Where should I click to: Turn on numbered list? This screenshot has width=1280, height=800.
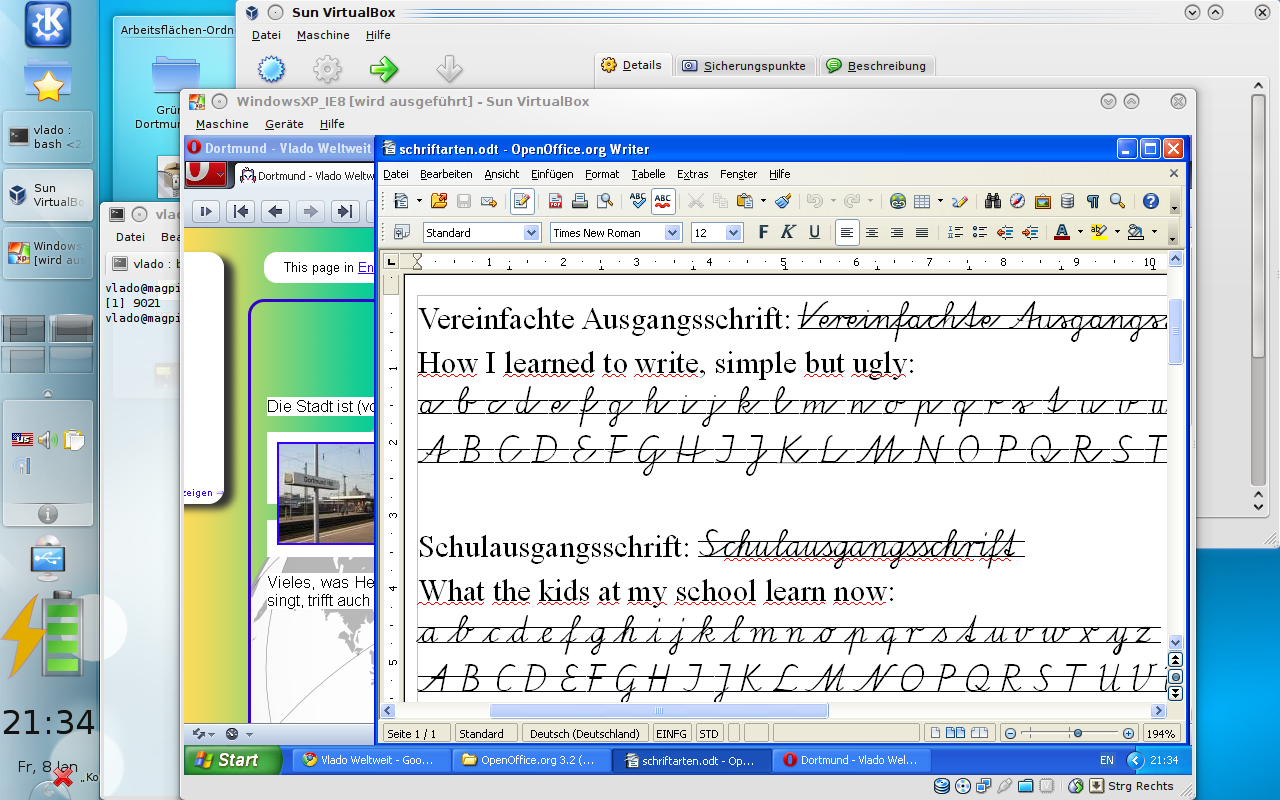pos(955,232)
